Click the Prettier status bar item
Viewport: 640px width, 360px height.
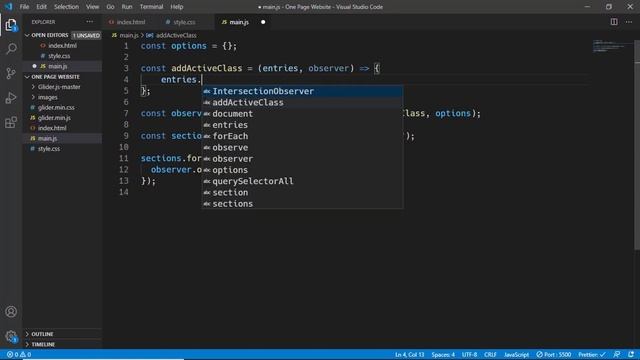point(591,355)
